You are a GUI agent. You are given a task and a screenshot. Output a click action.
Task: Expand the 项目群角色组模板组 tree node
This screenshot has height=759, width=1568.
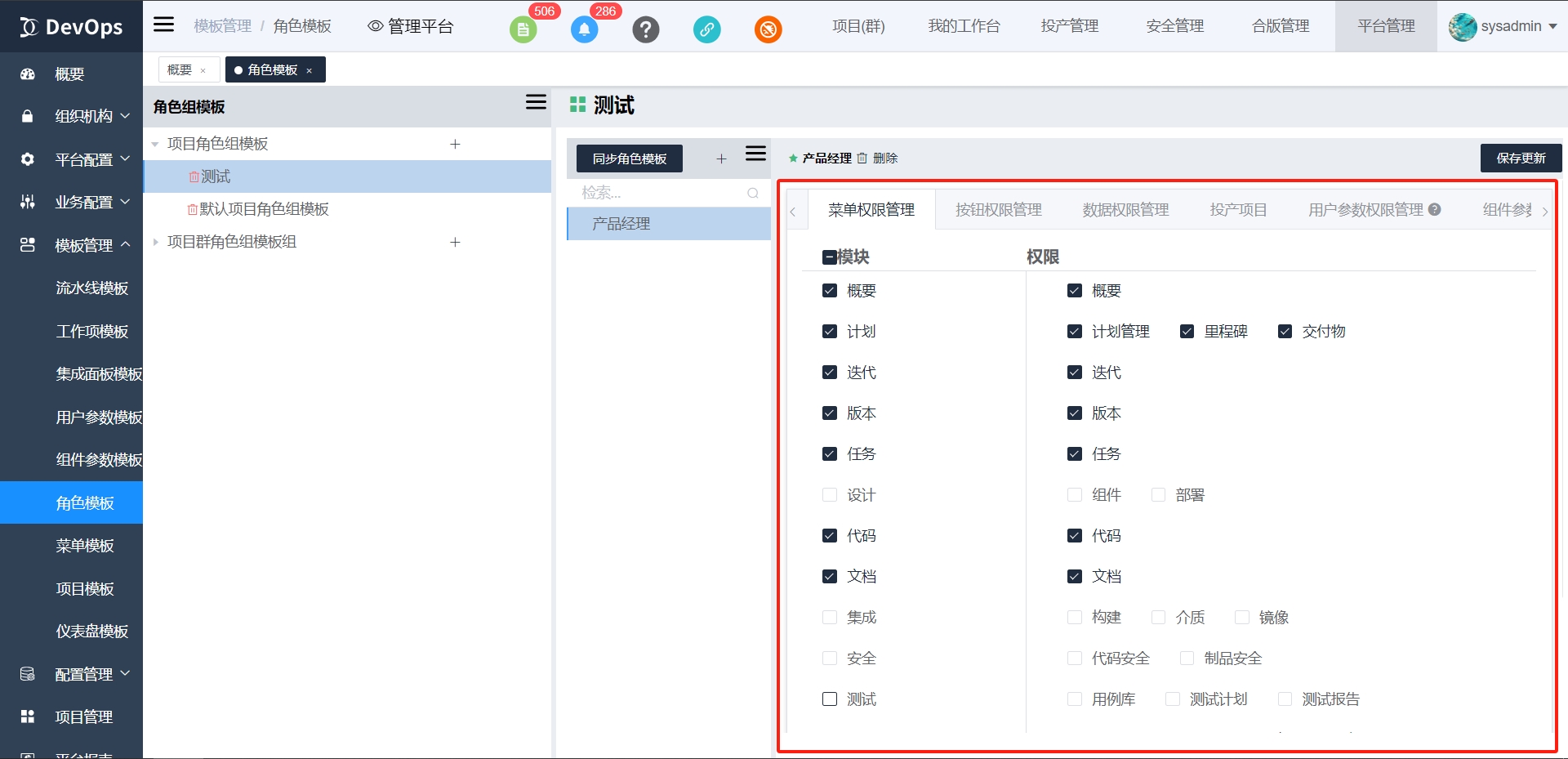155,242
